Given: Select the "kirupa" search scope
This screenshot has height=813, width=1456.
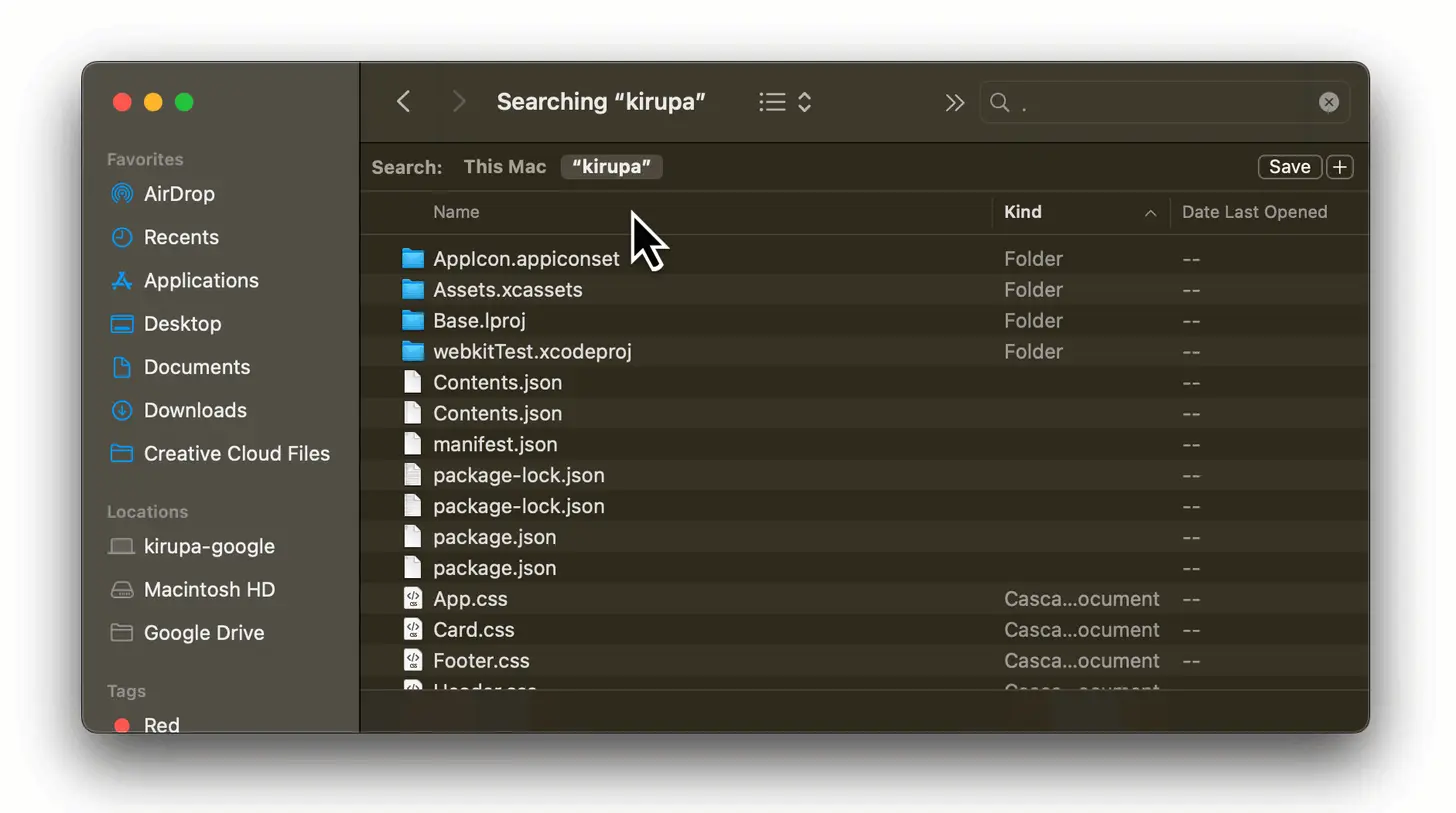Looking at the screenshot, I should (x=611, y=167).
